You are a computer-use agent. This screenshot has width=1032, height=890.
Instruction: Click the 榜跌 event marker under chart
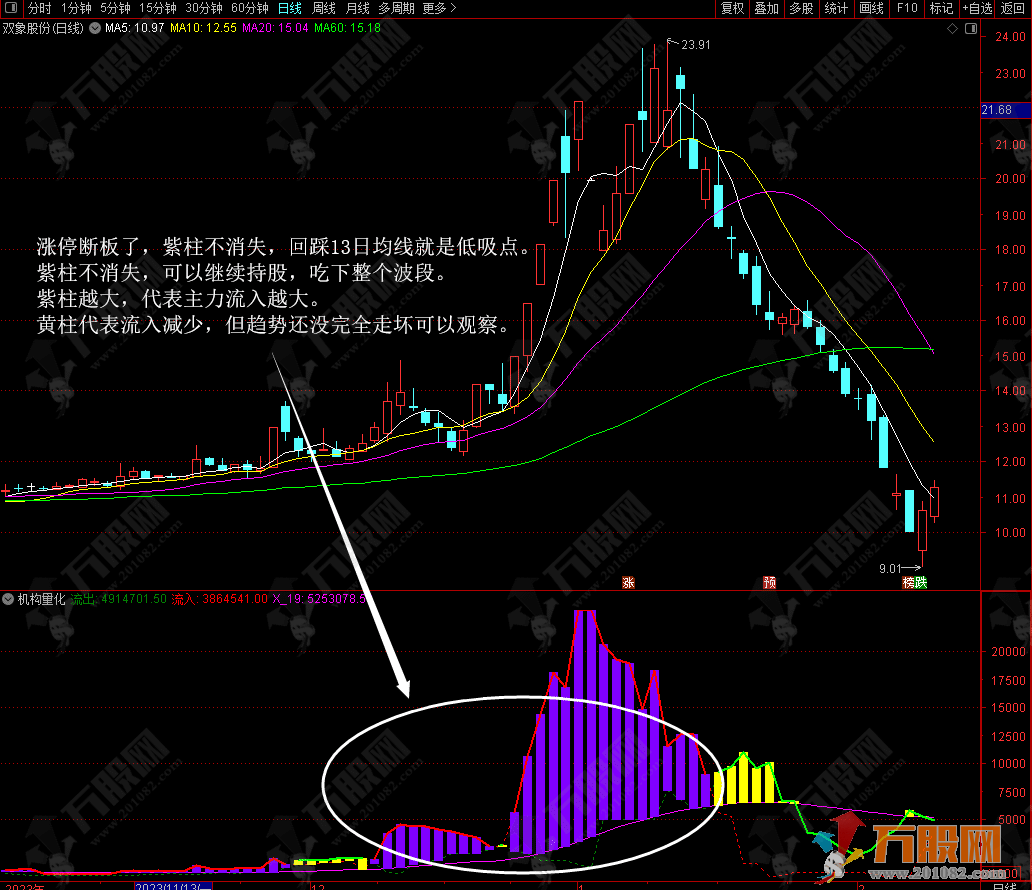[x=915, y=583]
